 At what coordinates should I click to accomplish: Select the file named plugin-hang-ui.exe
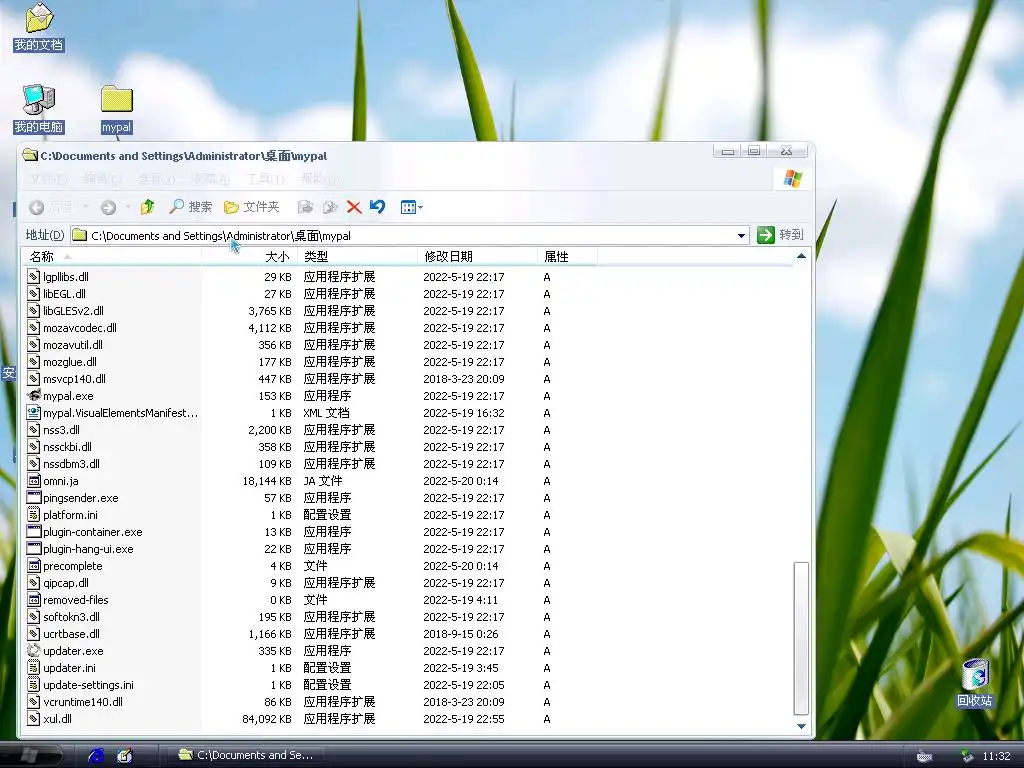(x=88, y=549)
